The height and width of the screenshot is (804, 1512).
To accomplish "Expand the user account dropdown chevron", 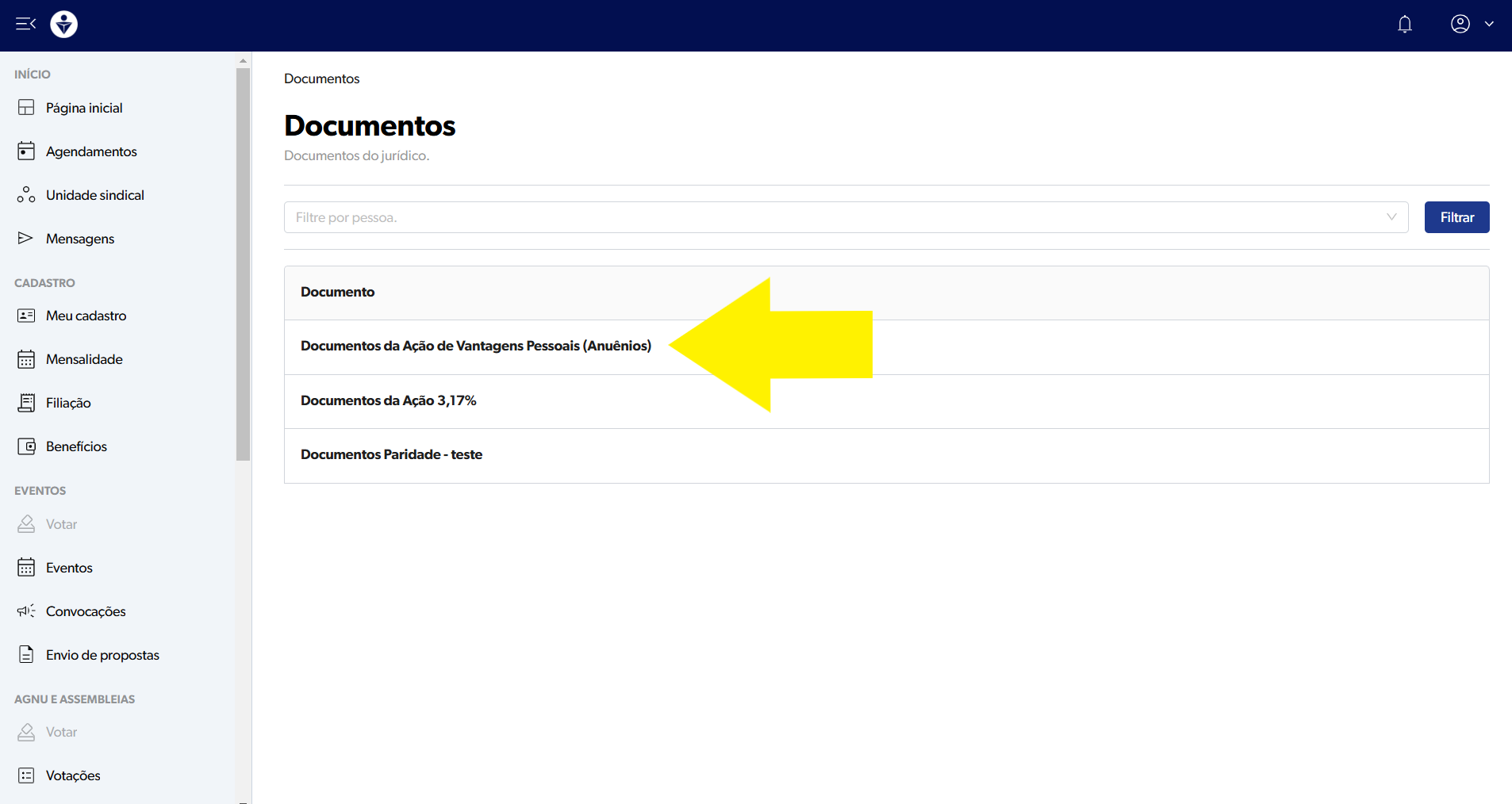I will tap(1489, 25).
